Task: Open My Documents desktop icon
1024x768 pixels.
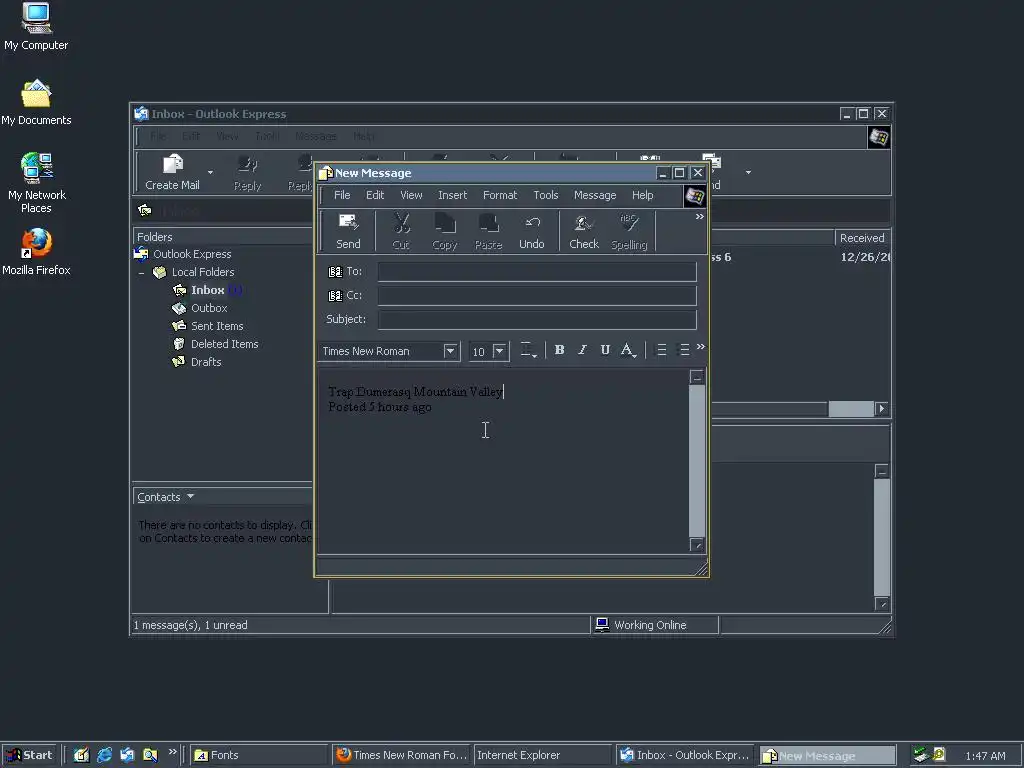Action: coord(36,103)
